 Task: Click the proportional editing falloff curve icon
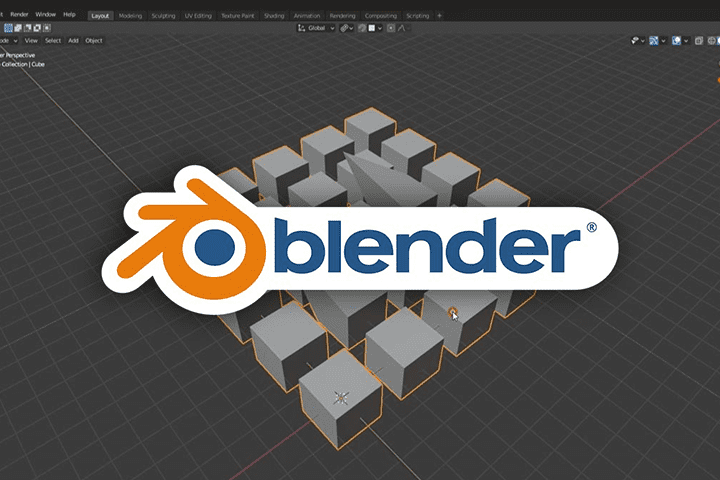[x=402, y=28]
